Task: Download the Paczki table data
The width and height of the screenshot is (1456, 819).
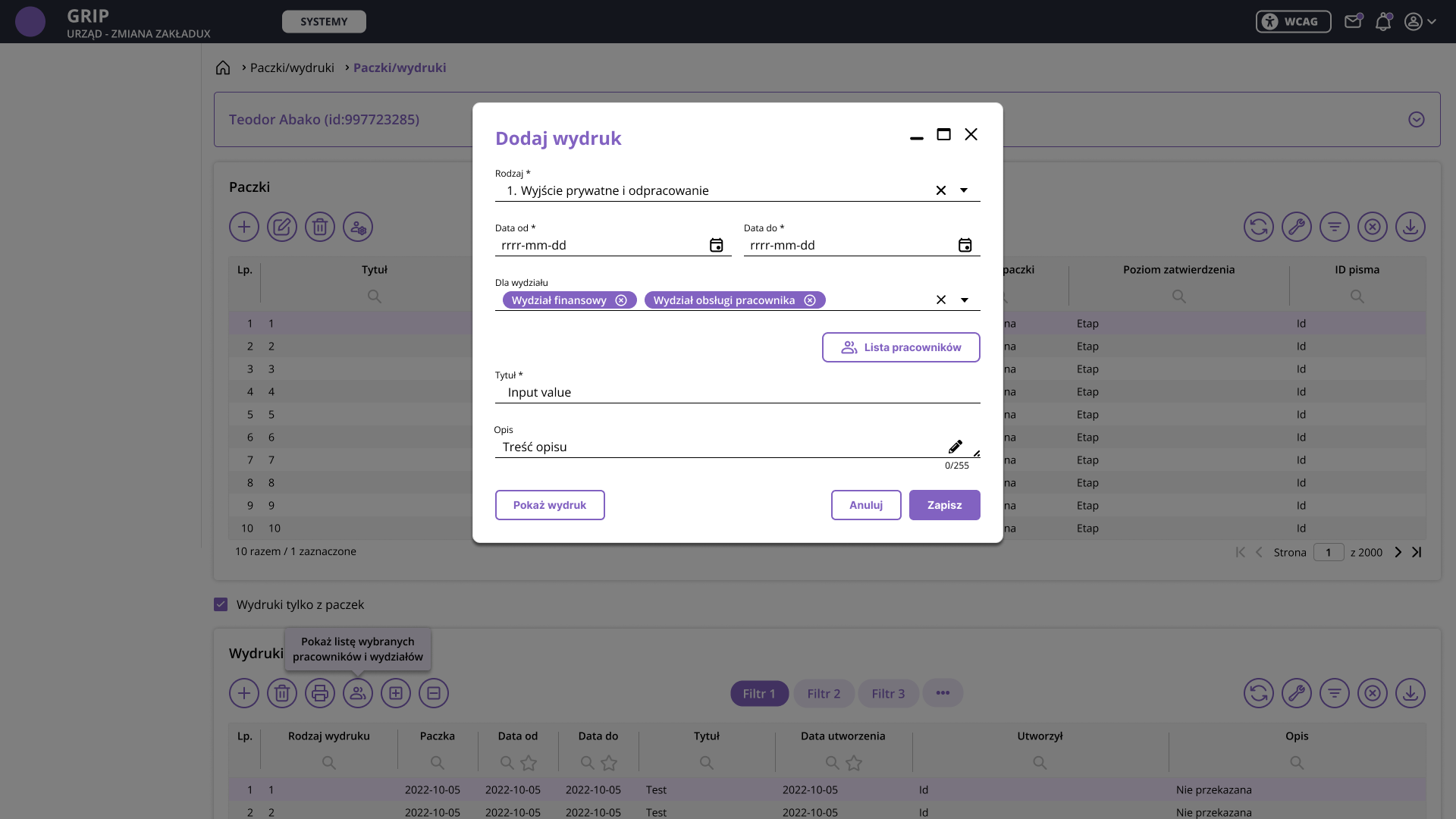Action: click(1410, 227)
